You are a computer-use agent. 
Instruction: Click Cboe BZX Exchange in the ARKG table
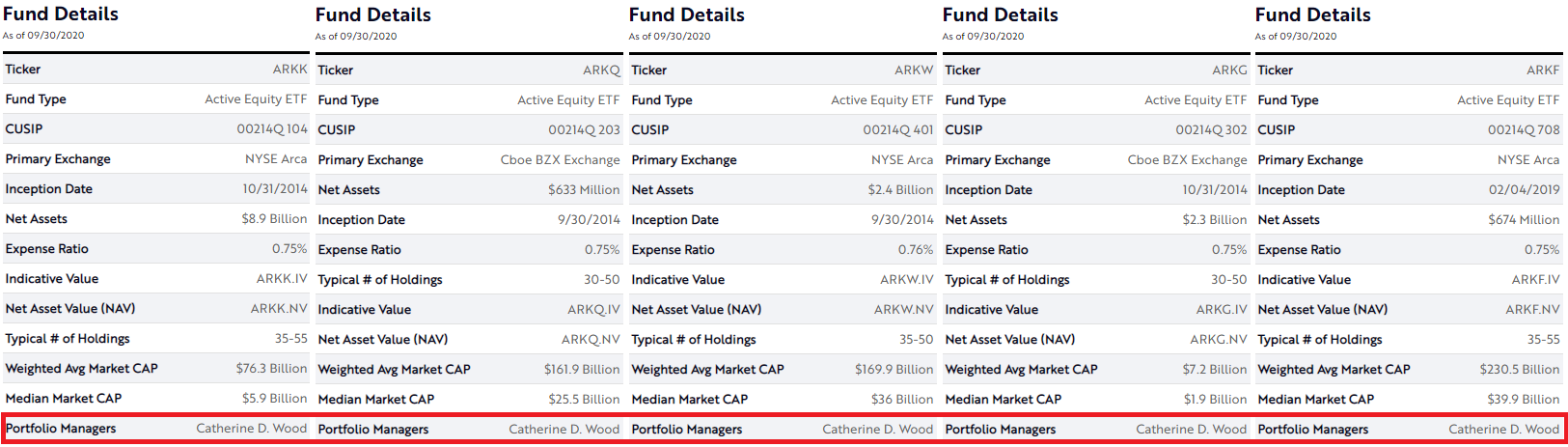1187,160
